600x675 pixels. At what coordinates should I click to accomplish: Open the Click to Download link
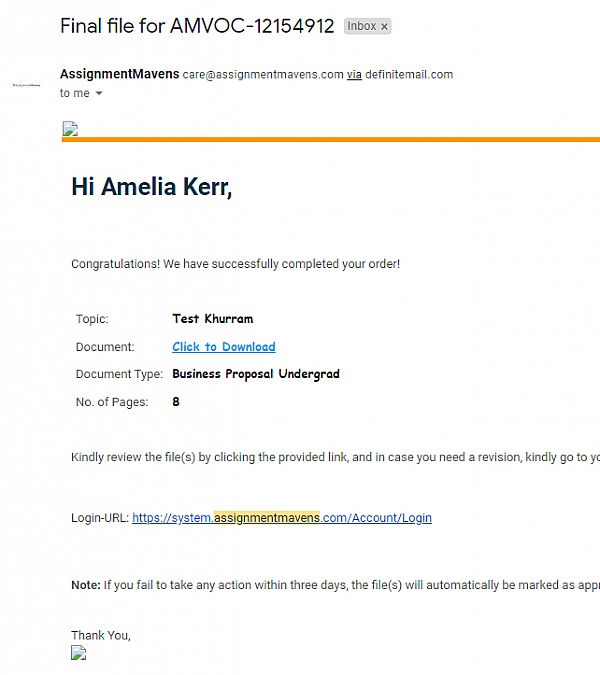[224, 347]
